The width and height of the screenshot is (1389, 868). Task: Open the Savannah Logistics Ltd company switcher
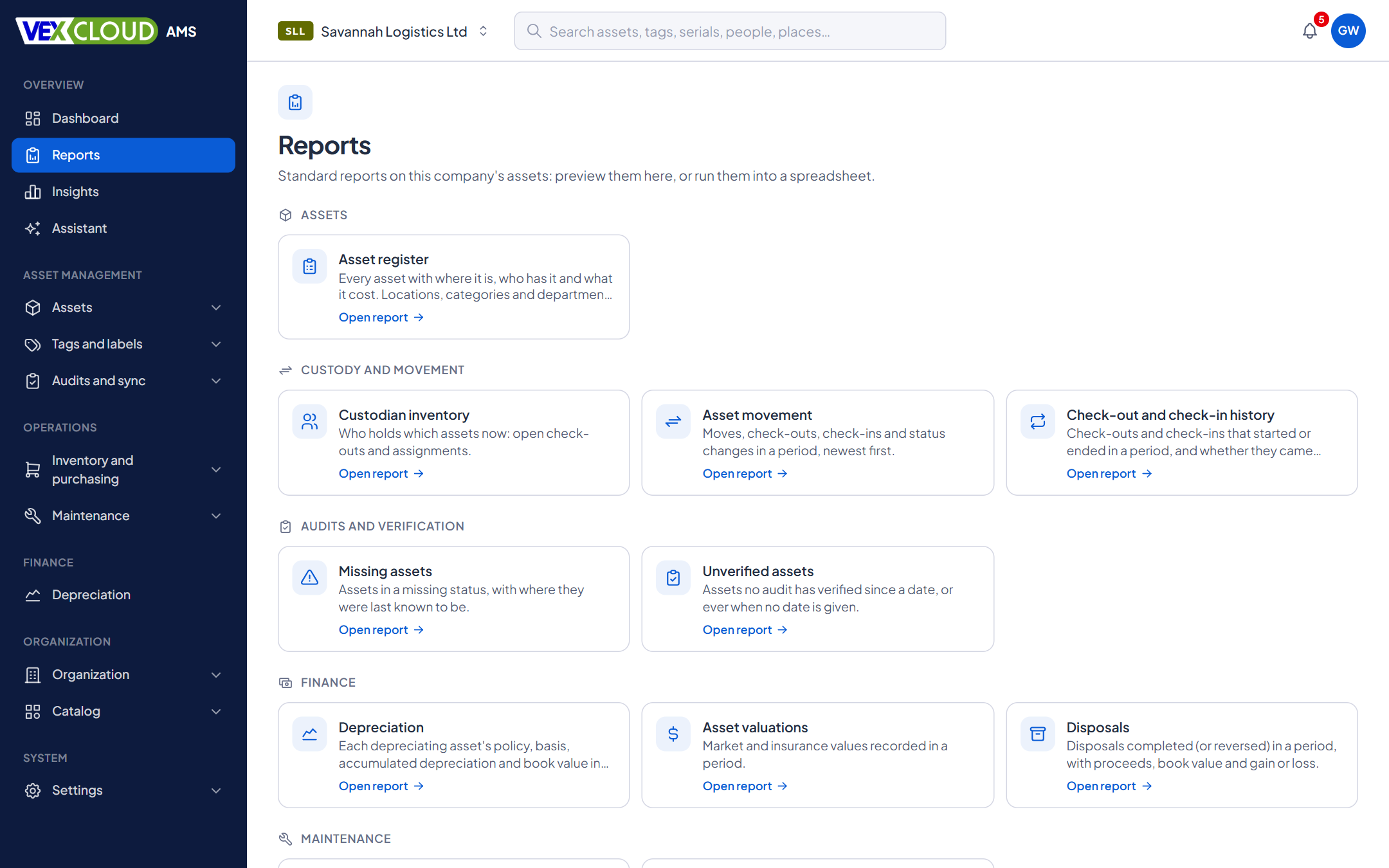click(384, 31)
